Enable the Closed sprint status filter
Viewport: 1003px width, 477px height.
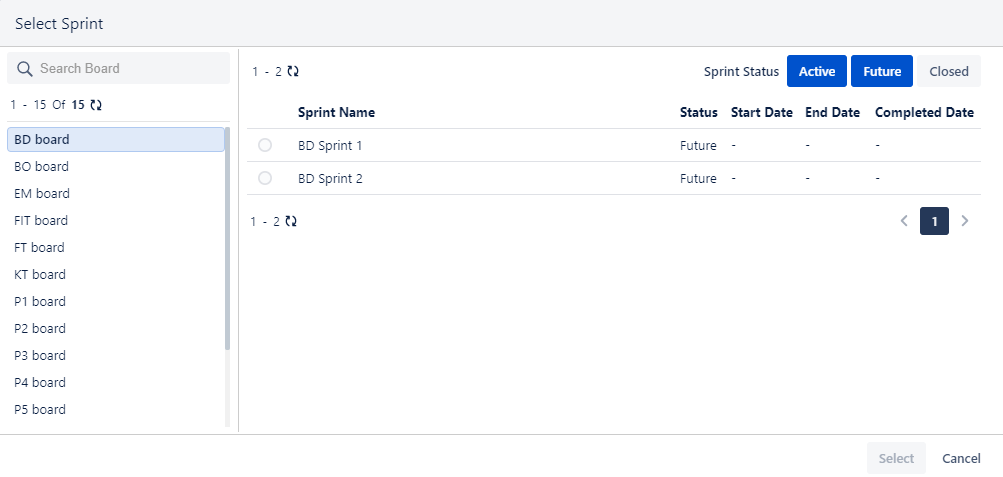tap(948, 72)
